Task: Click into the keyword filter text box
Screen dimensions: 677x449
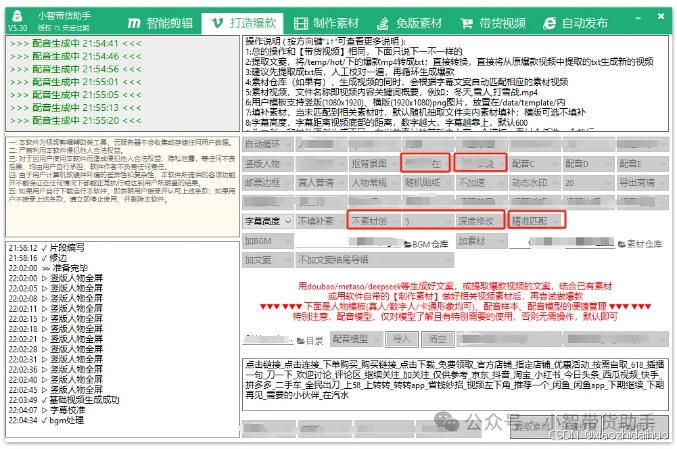Action: (456, 383)
